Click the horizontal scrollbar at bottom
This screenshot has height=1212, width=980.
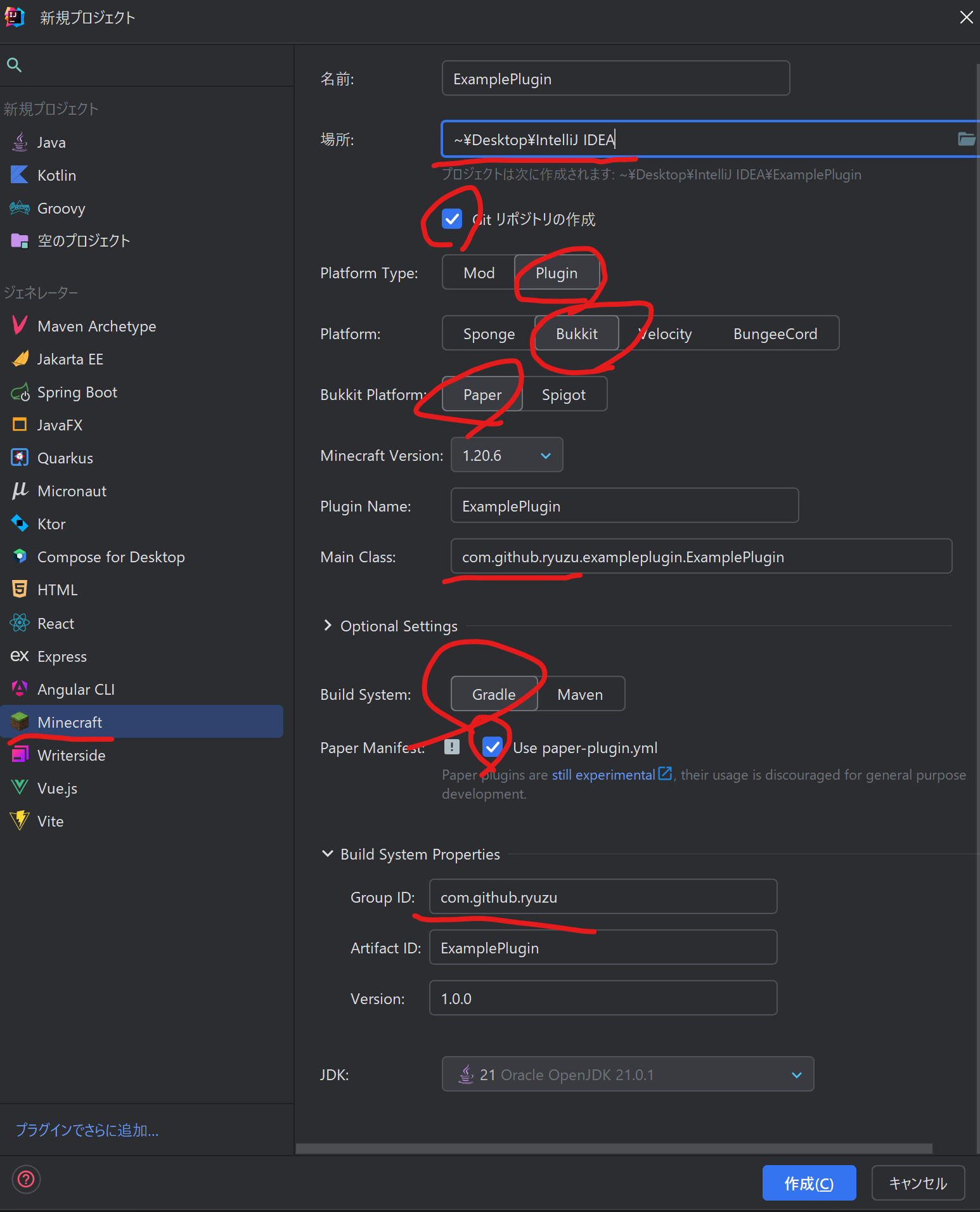pyautogui.click(x=614, y=1148)
